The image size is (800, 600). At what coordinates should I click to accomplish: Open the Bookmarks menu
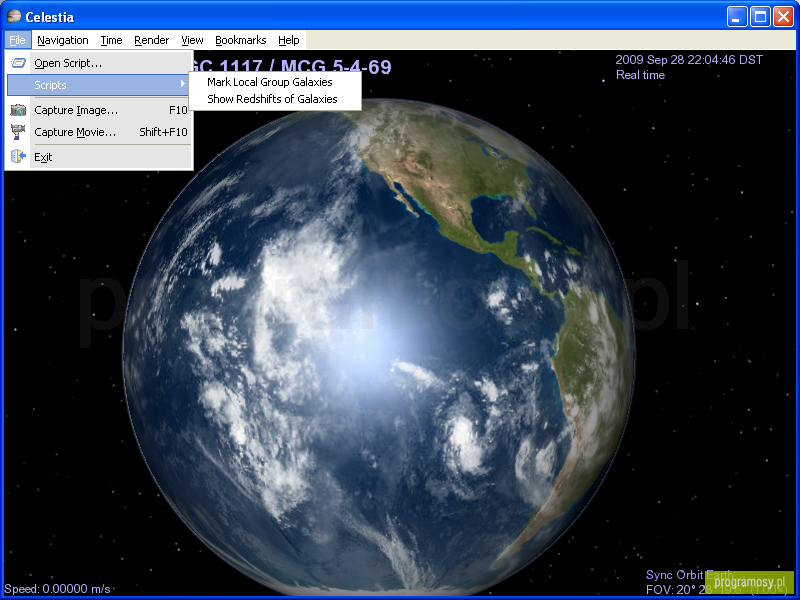[x=240, y=40]
